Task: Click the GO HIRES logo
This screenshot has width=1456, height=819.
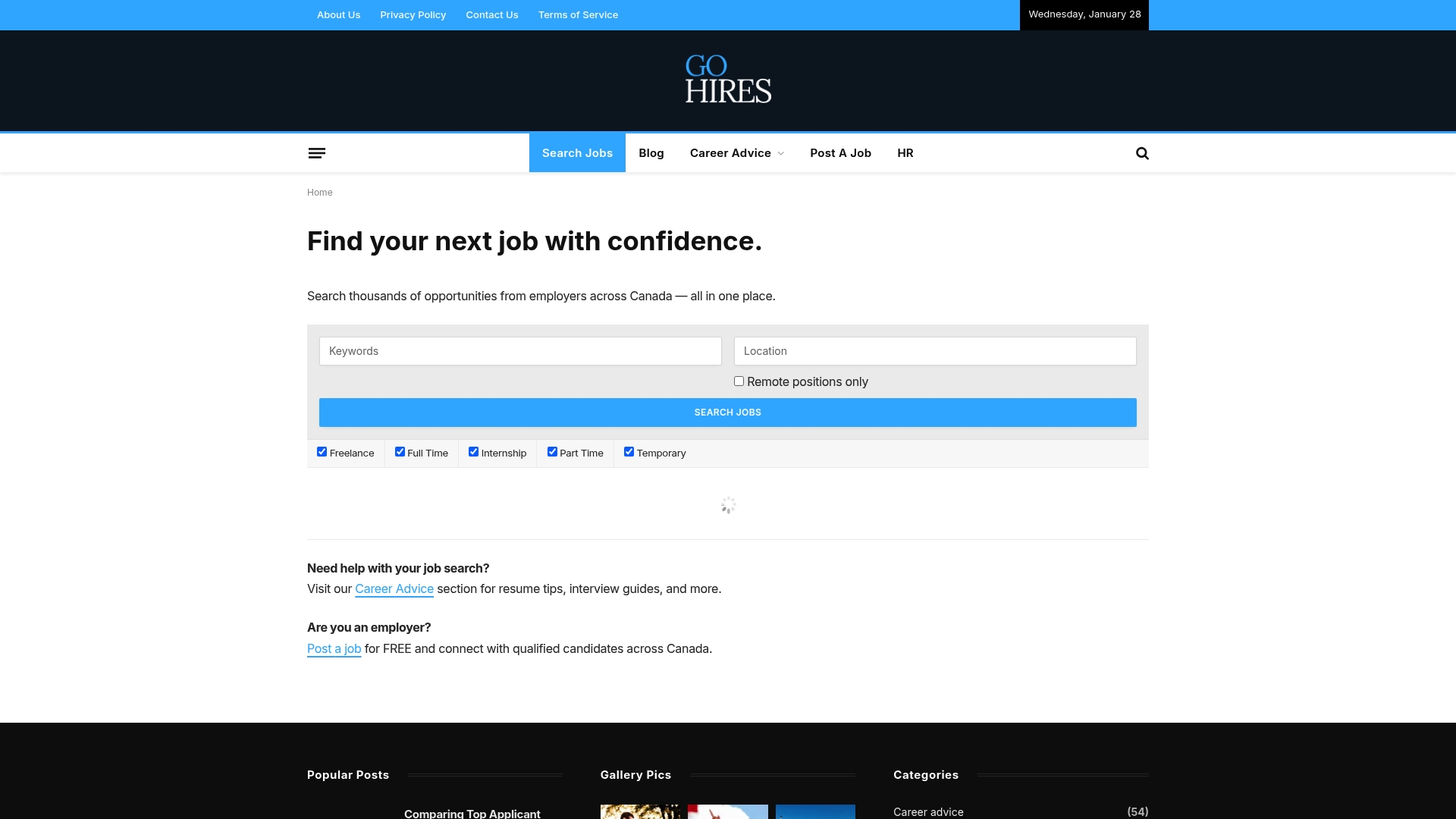Action: pos(726,80)
